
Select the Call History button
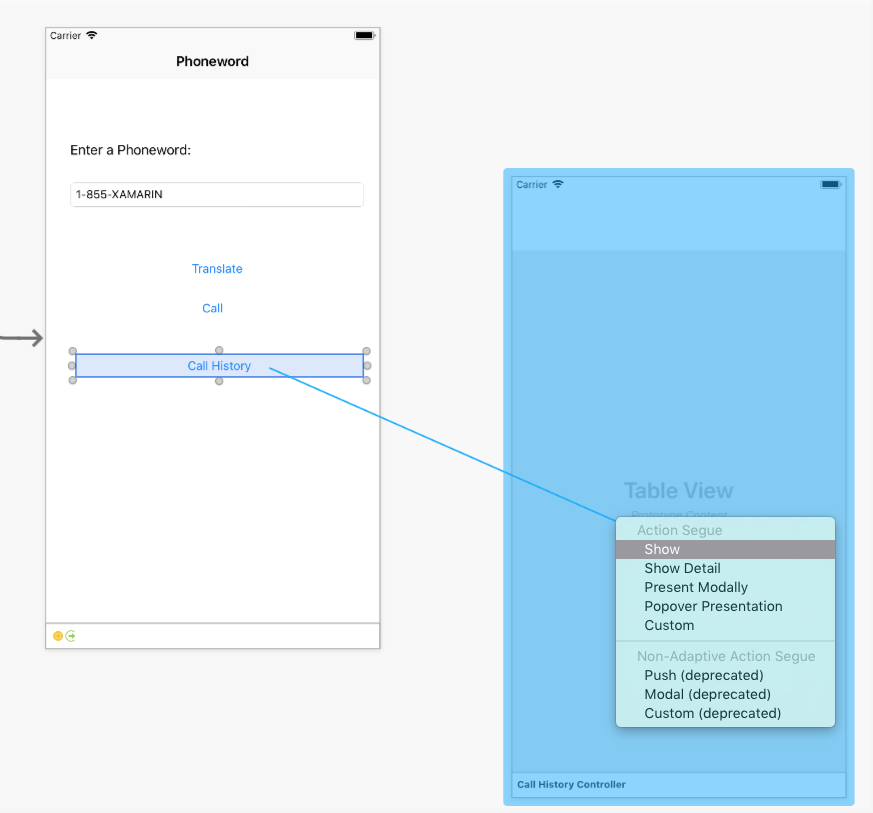coord(219,366)
